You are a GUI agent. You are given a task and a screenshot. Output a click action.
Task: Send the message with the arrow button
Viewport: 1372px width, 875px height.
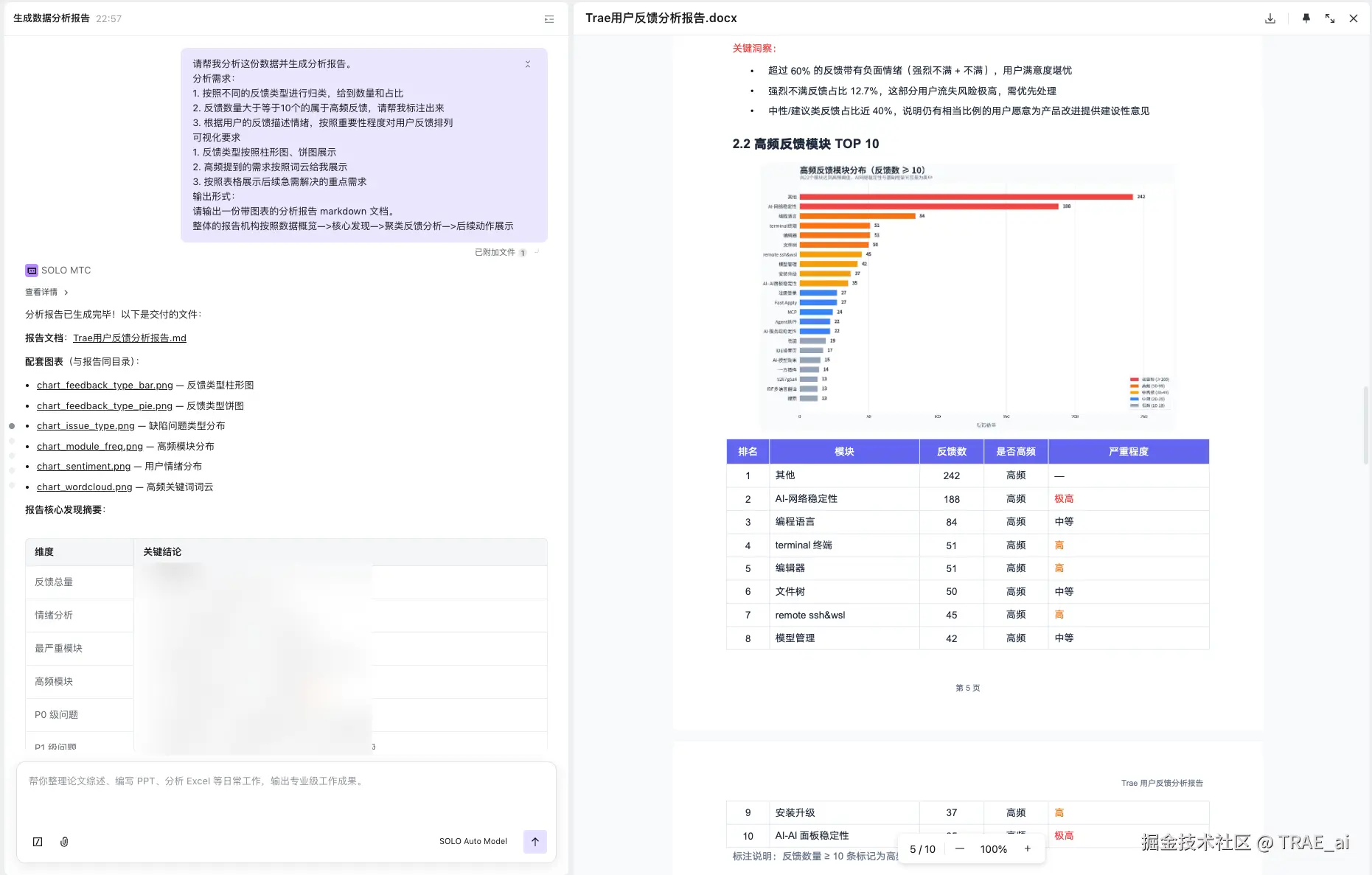pos(535,842)
